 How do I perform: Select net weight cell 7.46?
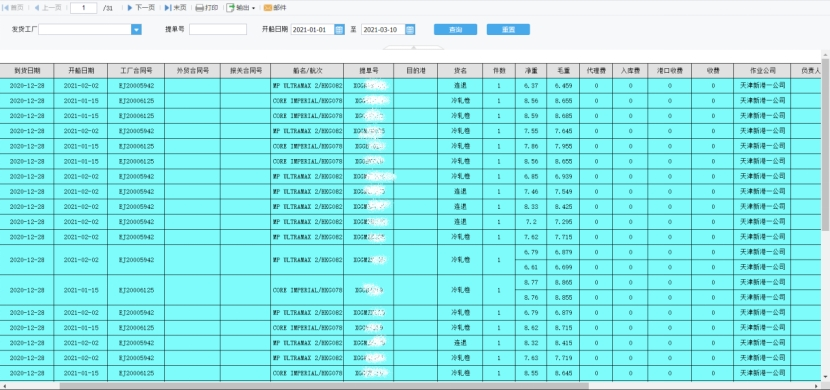coord(531,192)
